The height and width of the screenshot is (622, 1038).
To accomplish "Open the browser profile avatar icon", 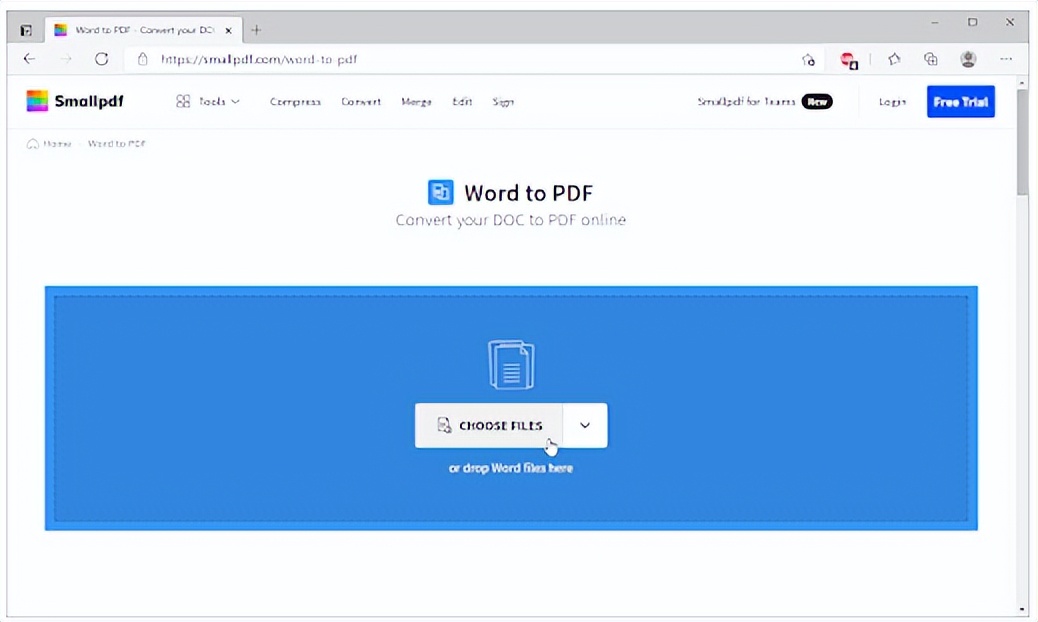I will (968, 60).
